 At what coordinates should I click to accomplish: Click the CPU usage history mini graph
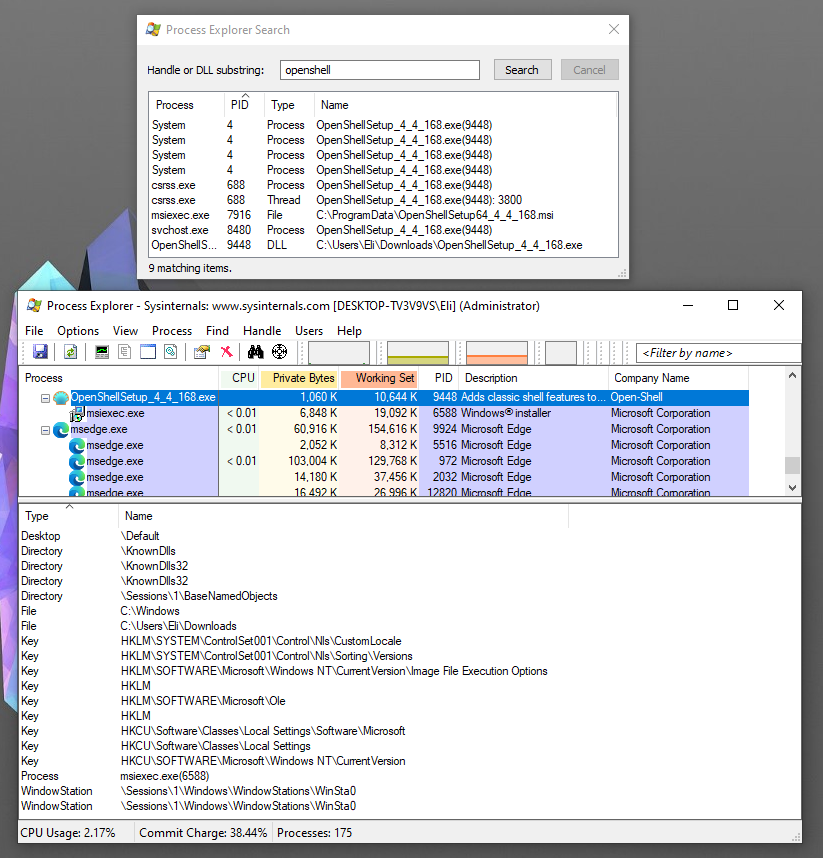pyautogui.click(x=339, y=353)
